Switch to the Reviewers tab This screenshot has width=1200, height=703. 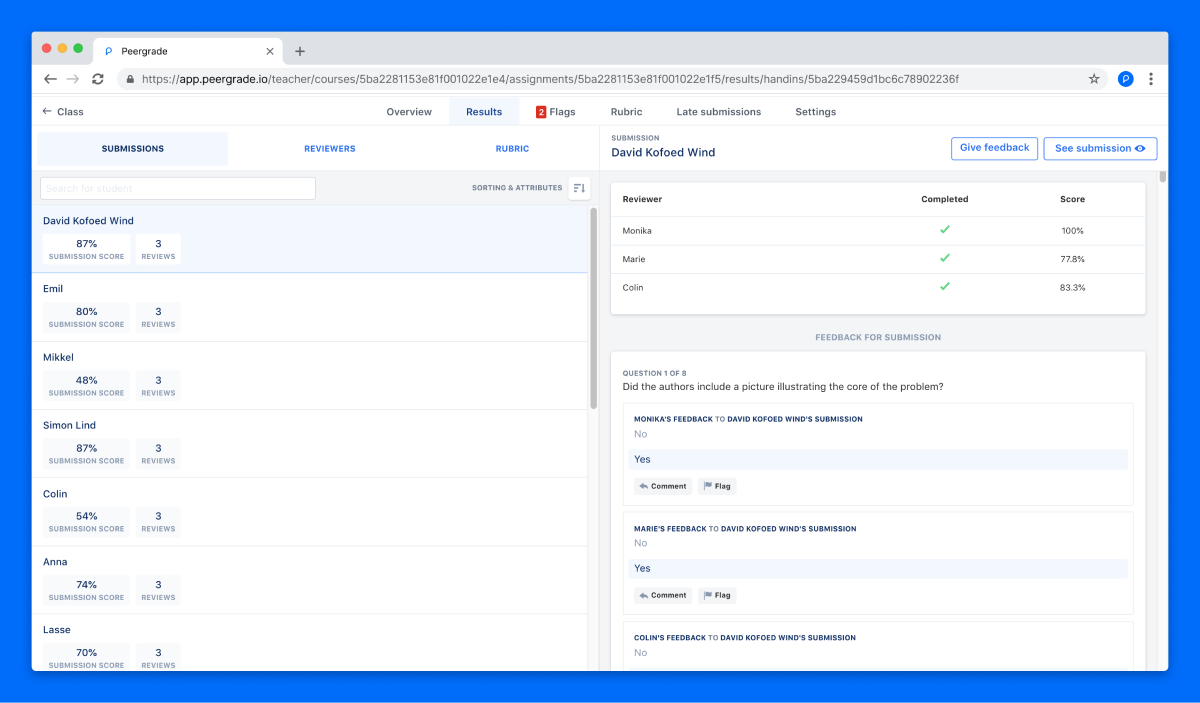329,149
